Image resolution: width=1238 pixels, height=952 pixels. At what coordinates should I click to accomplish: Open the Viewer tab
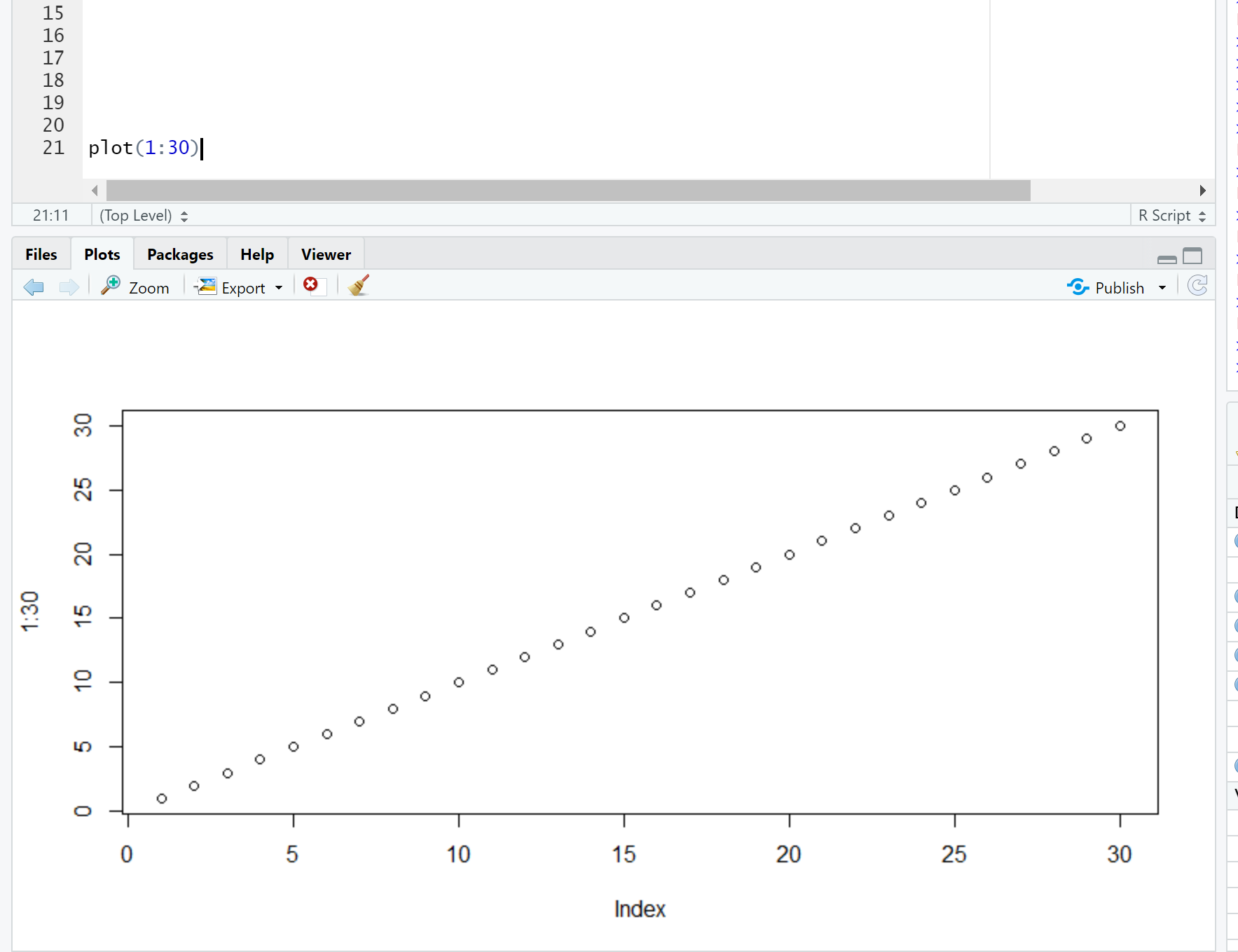tap(326, 254)
